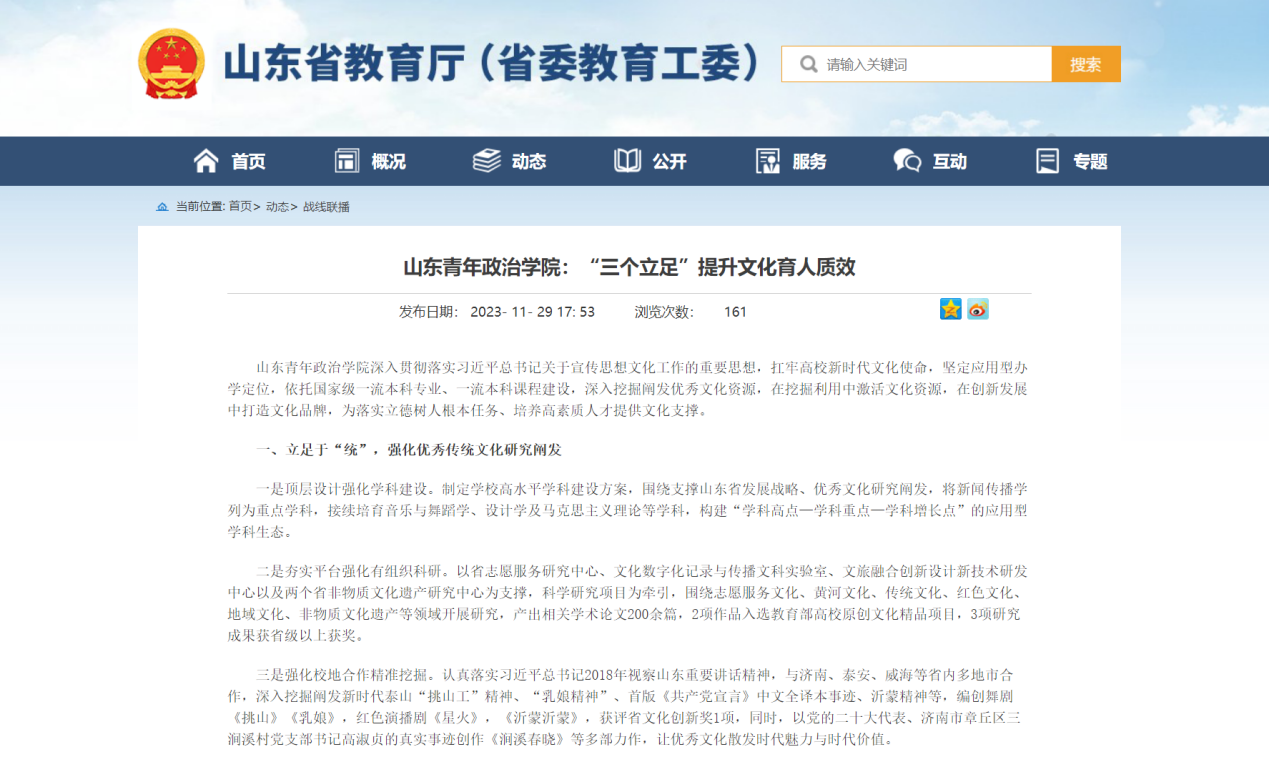
Task: Click the 服务 navigation icon
Action: 768,161
